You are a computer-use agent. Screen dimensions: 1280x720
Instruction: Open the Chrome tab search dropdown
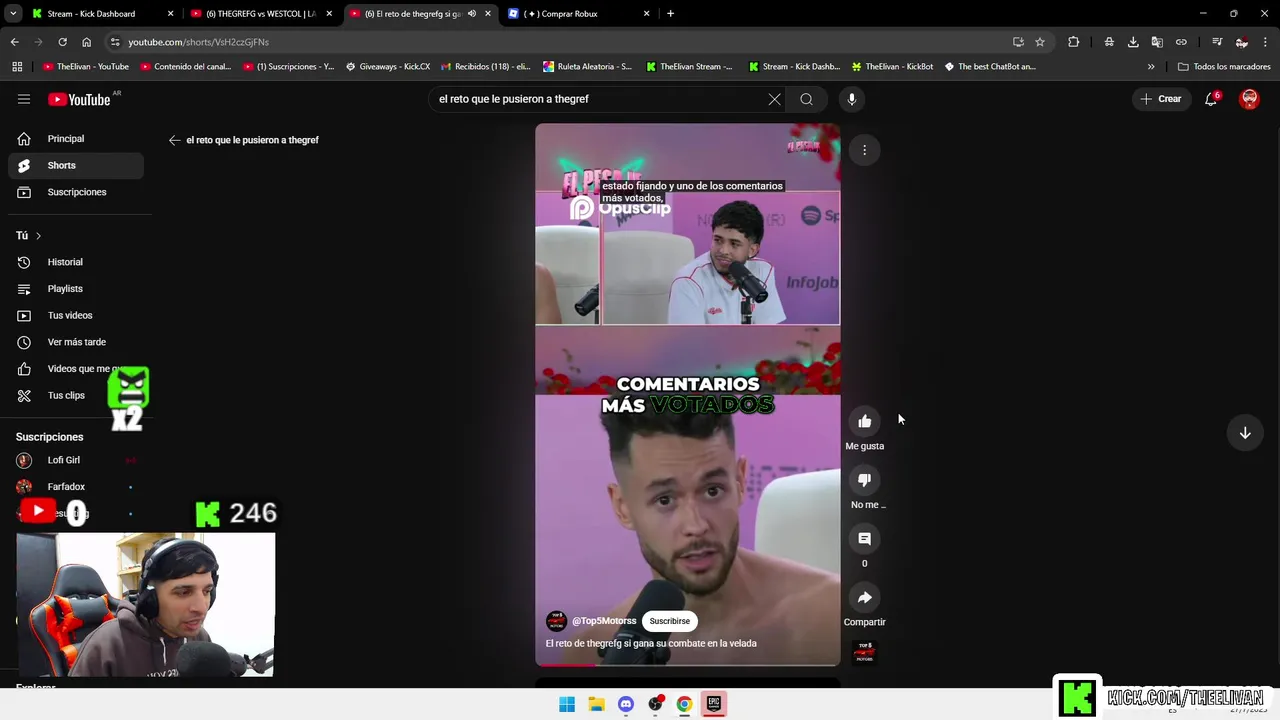pos(13,14)
